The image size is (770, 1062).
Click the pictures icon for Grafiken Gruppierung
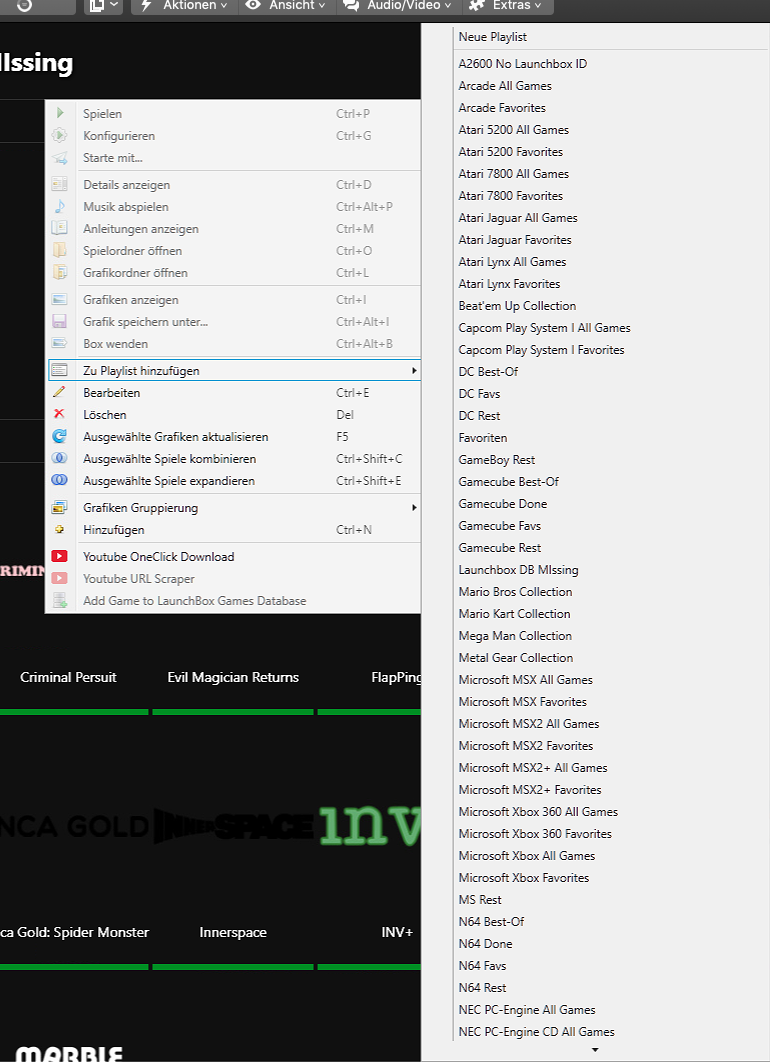tap(60, 508)
